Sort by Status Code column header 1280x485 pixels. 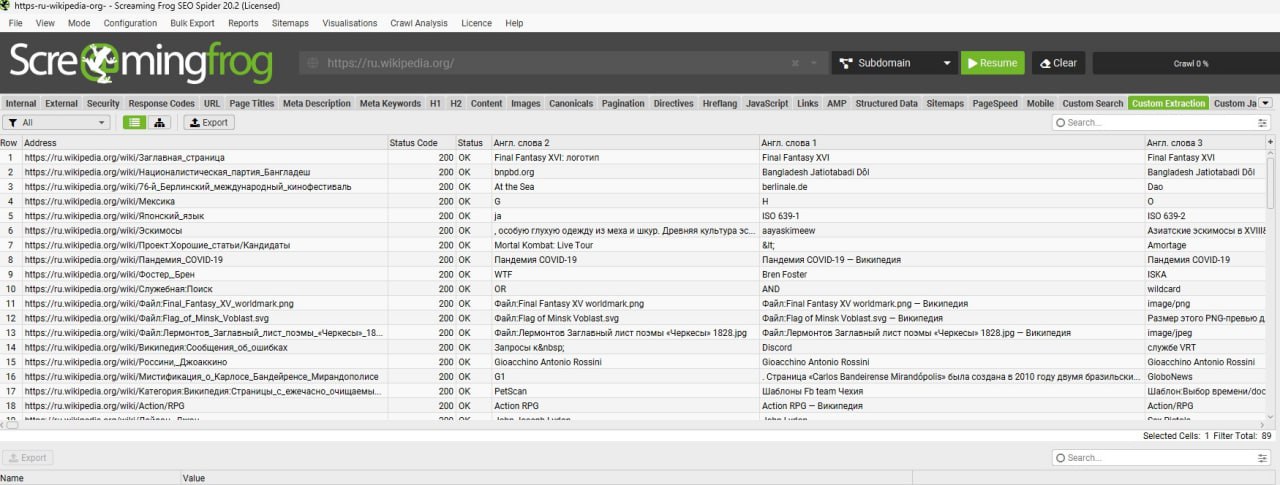click(x=413, y=143)
